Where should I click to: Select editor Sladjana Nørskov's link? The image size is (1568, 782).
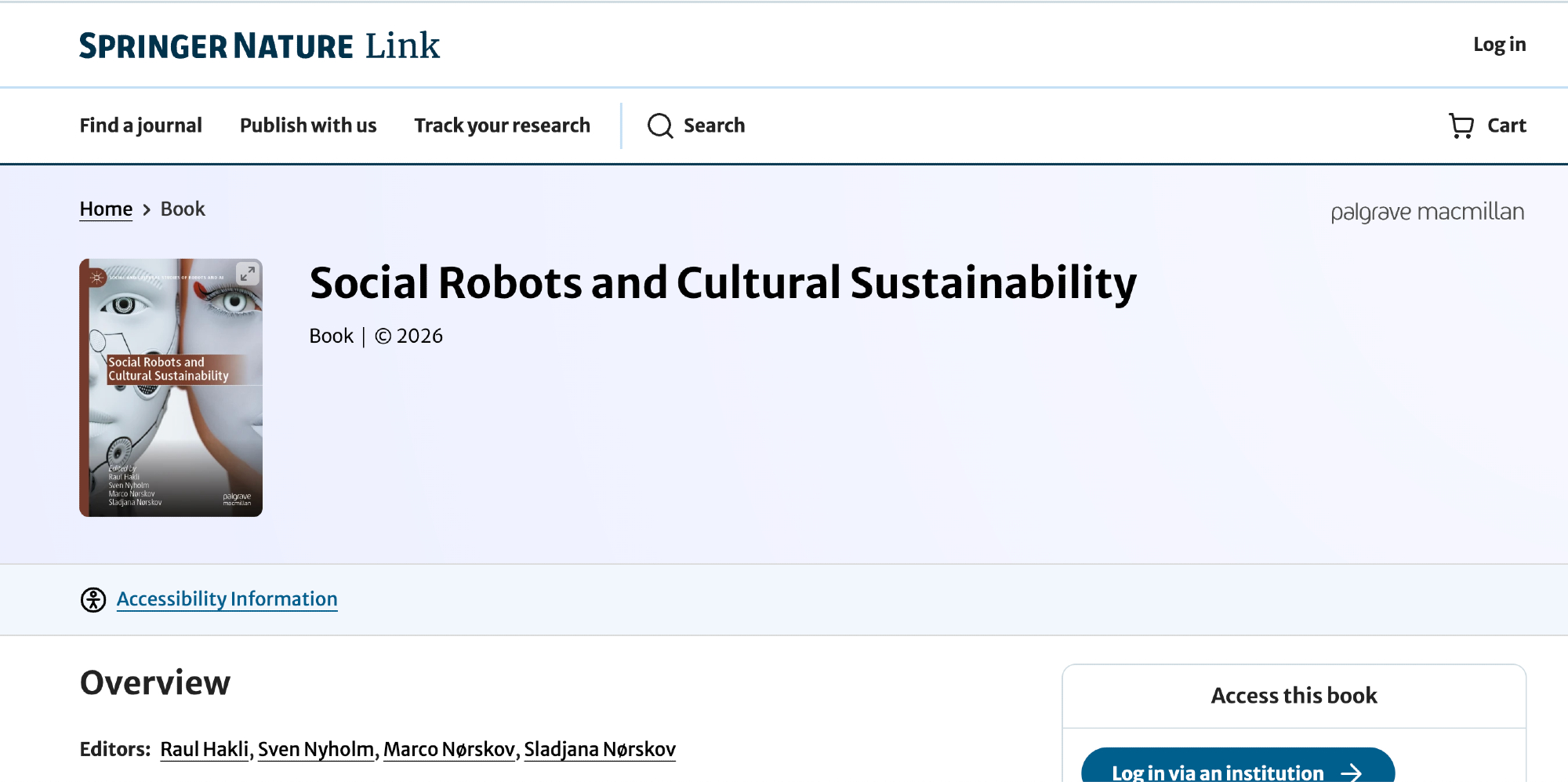coord(600,749)
